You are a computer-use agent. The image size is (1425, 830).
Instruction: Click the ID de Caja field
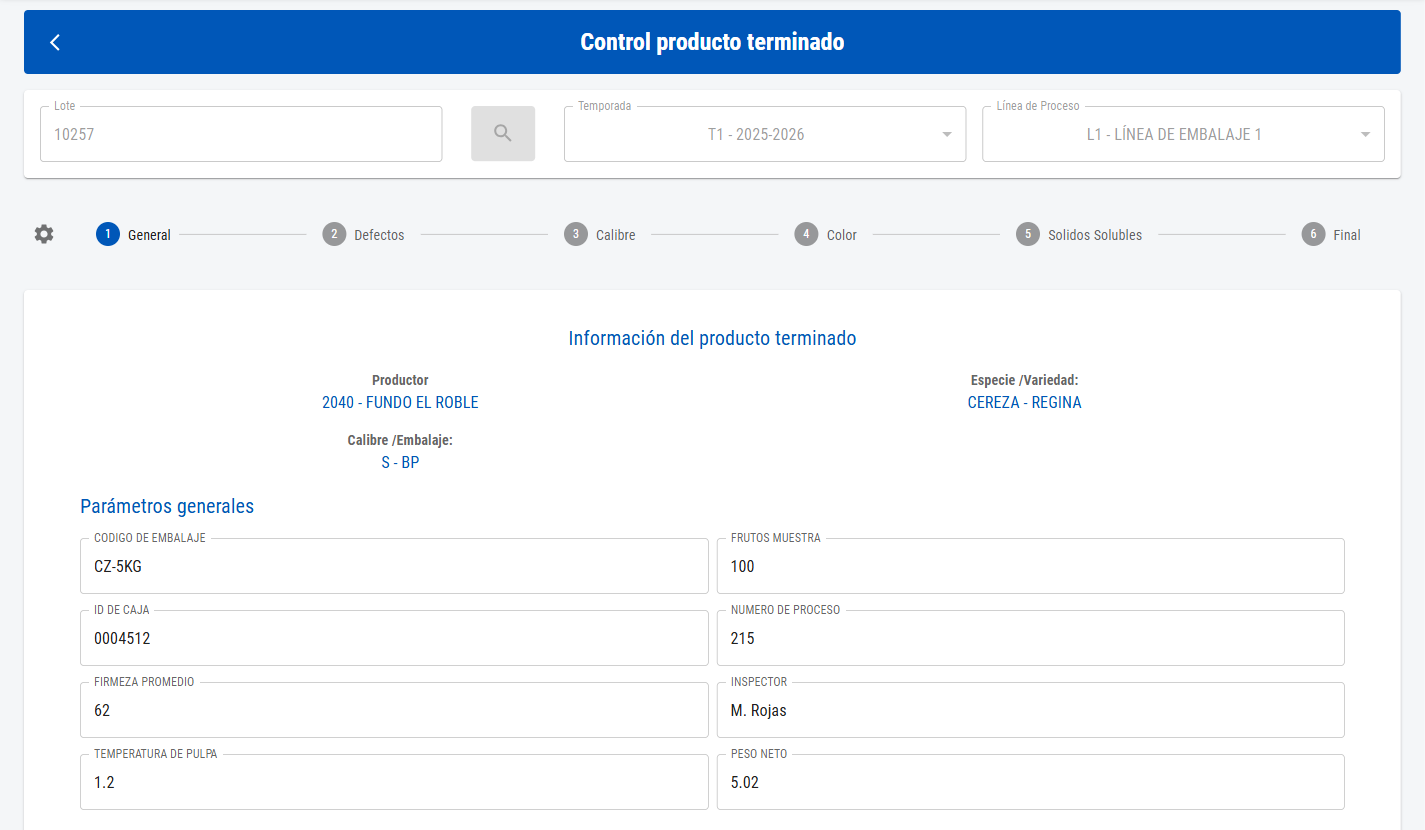pyautogui.click(x=394, y=638)
